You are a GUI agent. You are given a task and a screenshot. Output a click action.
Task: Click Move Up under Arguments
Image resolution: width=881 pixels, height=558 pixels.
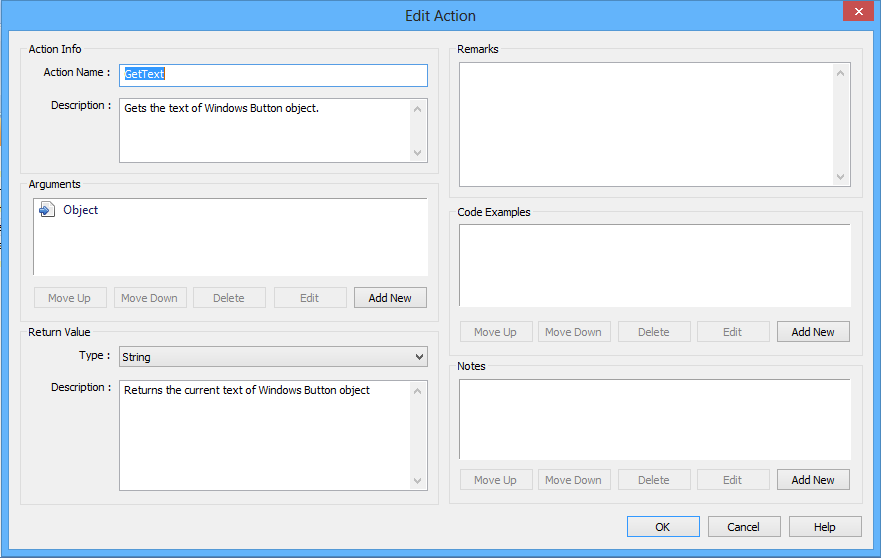[x=70, y=298]
